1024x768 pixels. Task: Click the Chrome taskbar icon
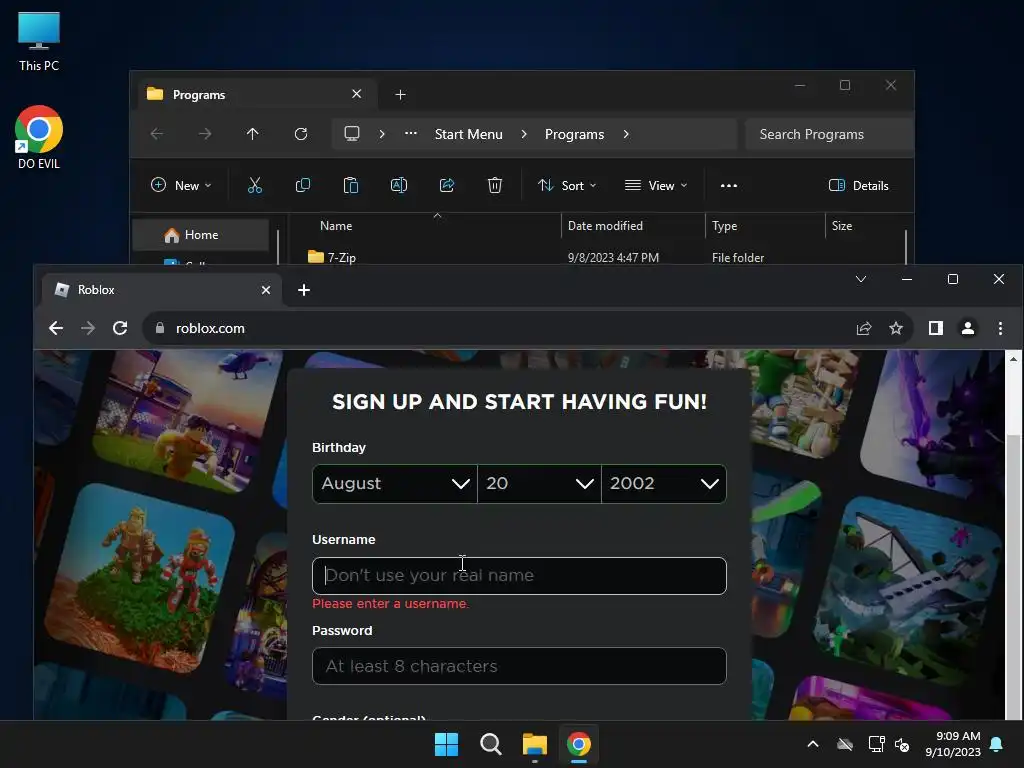coord(579,744)
